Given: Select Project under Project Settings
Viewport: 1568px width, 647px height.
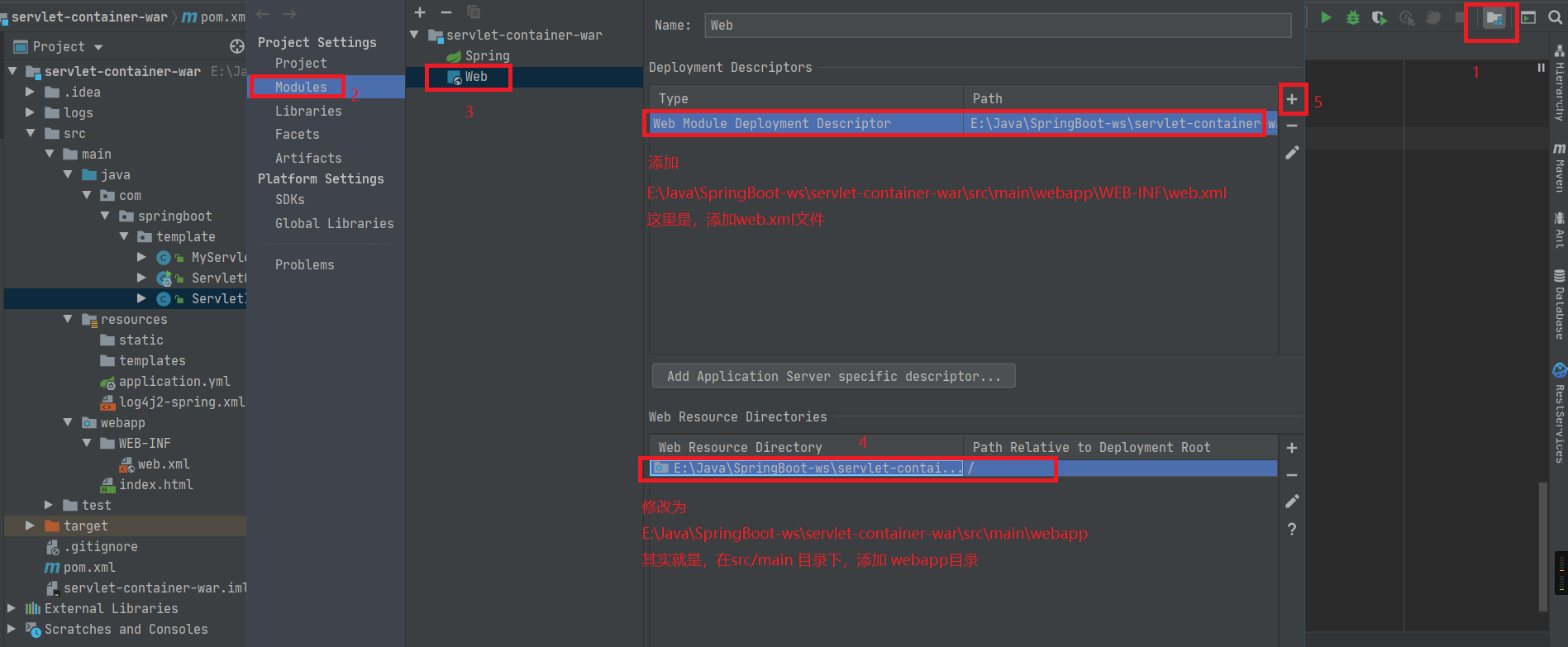Looking at the screenshot, I should click(x=301, y=63).
